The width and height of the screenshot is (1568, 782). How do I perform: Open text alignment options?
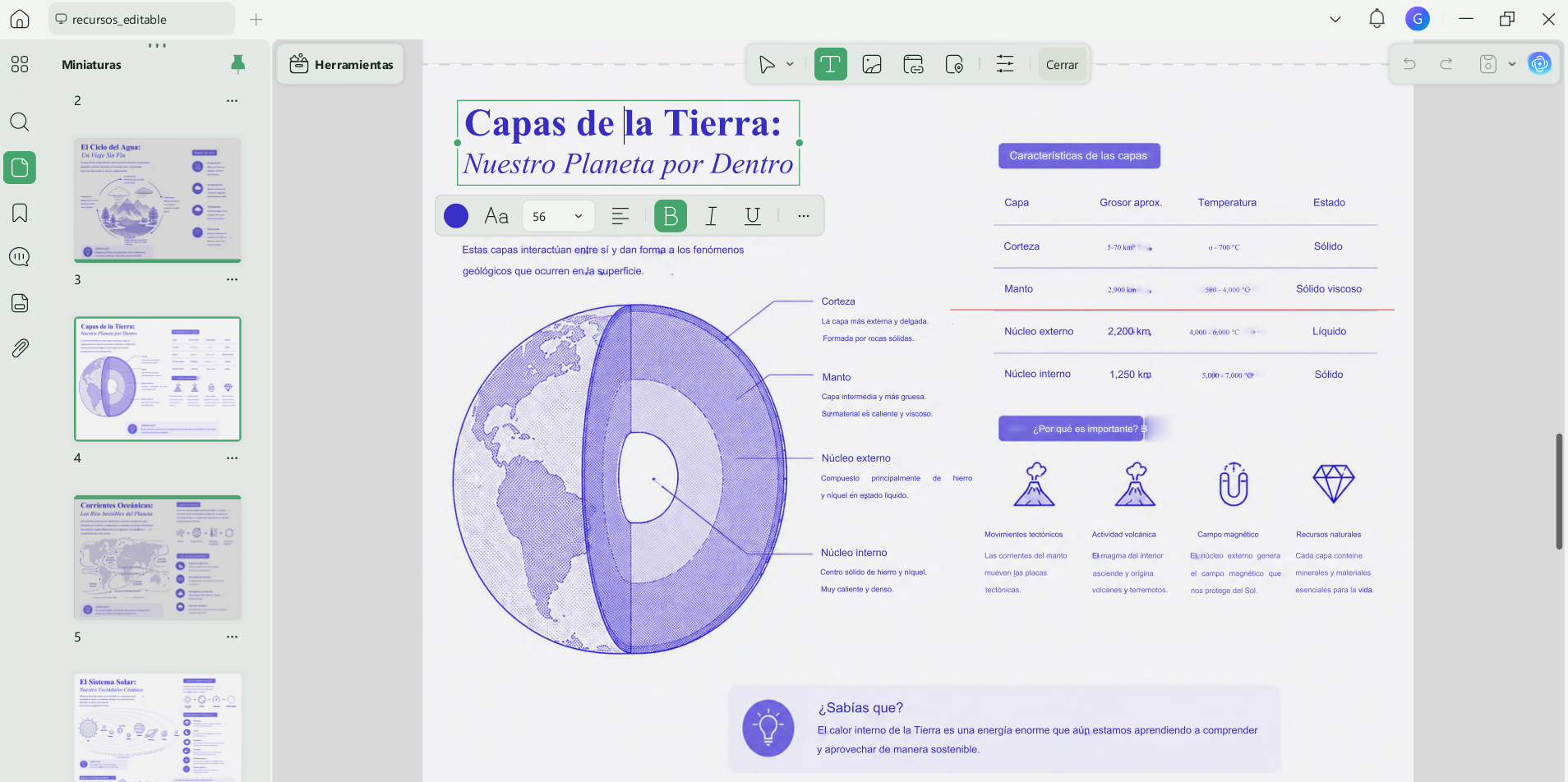[x=620, y=216]
